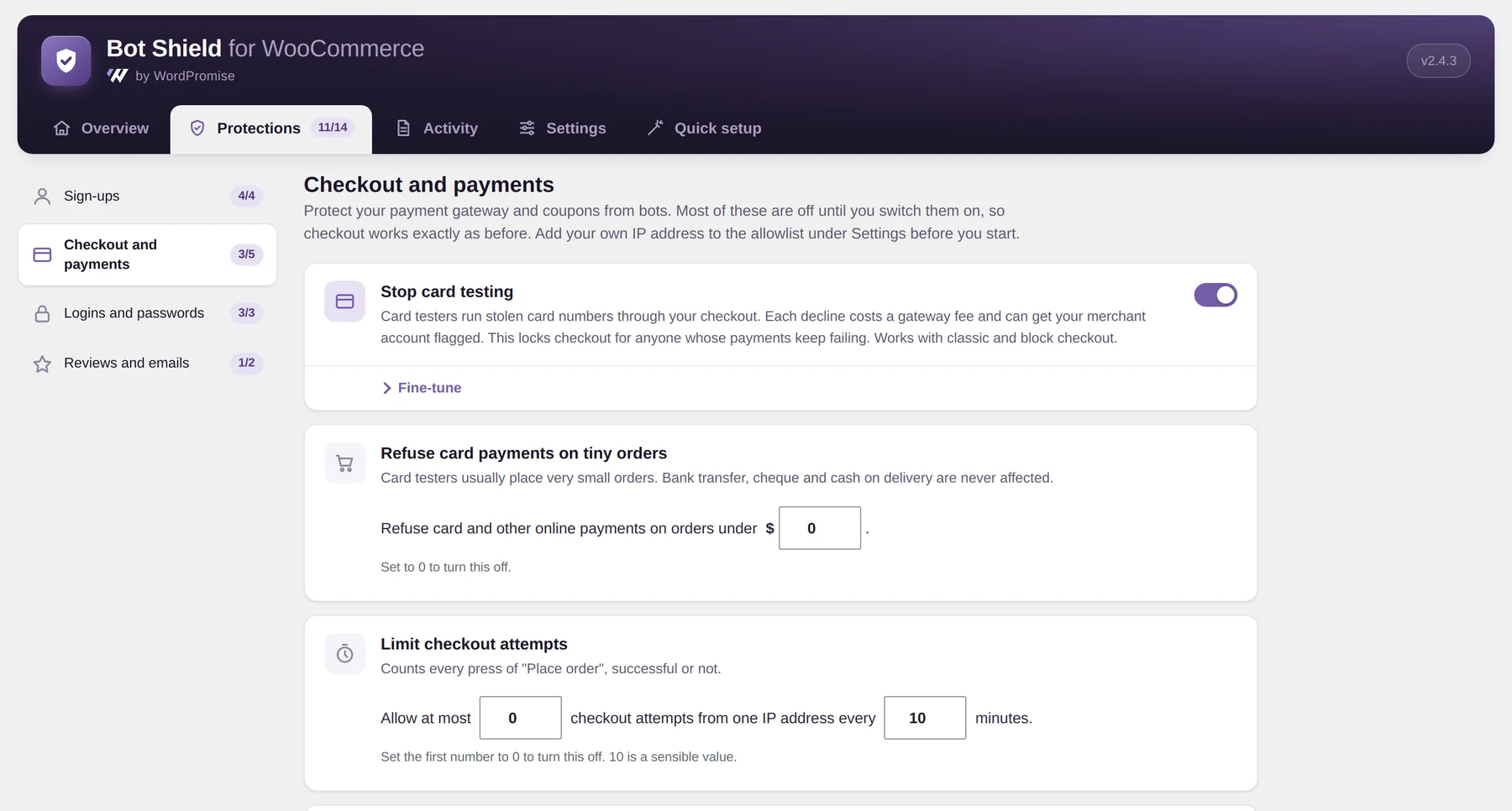
Task: Click the 1/2 Reviews and emails badge
Action: click(x=246, y=363)
